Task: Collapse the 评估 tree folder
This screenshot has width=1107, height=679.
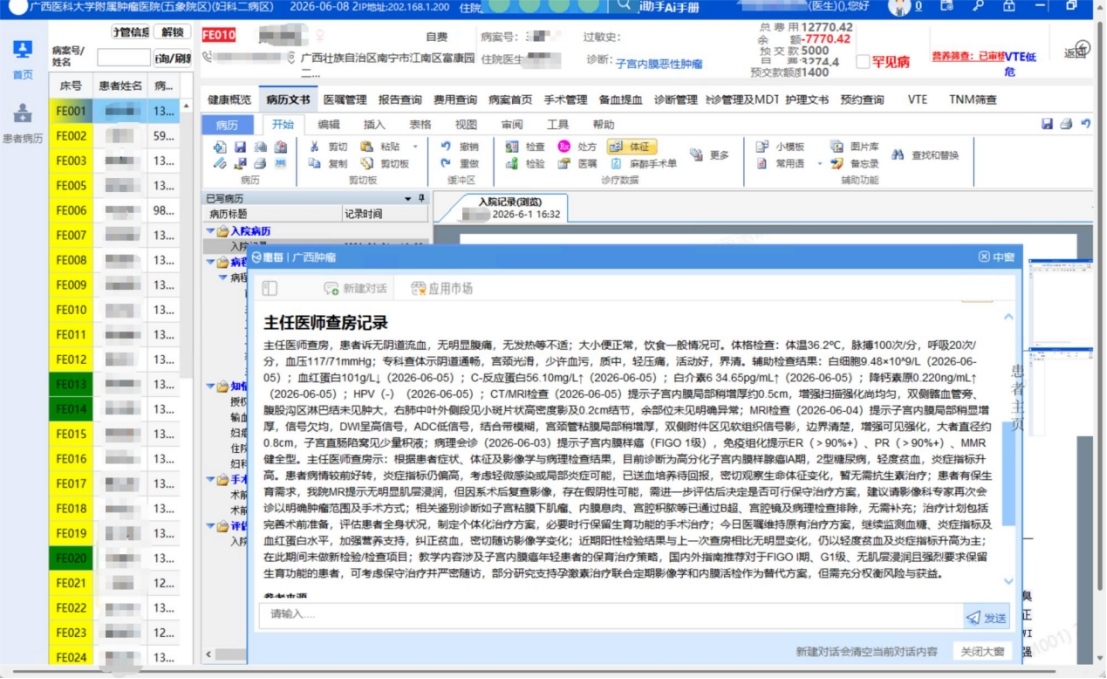Action: tap(210, 526)
